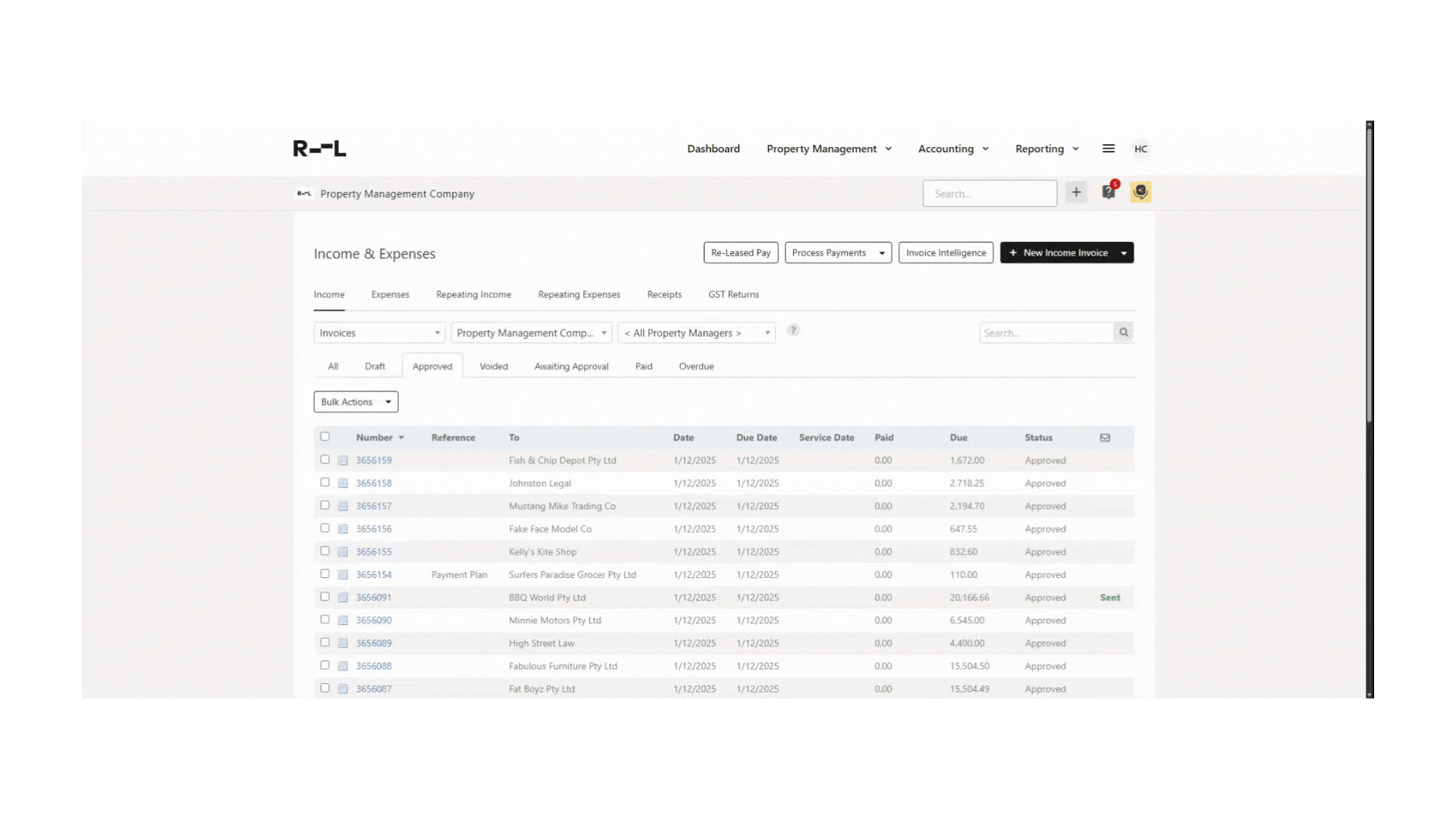
Task: Check the checkbox for invoice 3656091
Action: tap(325, 597)
